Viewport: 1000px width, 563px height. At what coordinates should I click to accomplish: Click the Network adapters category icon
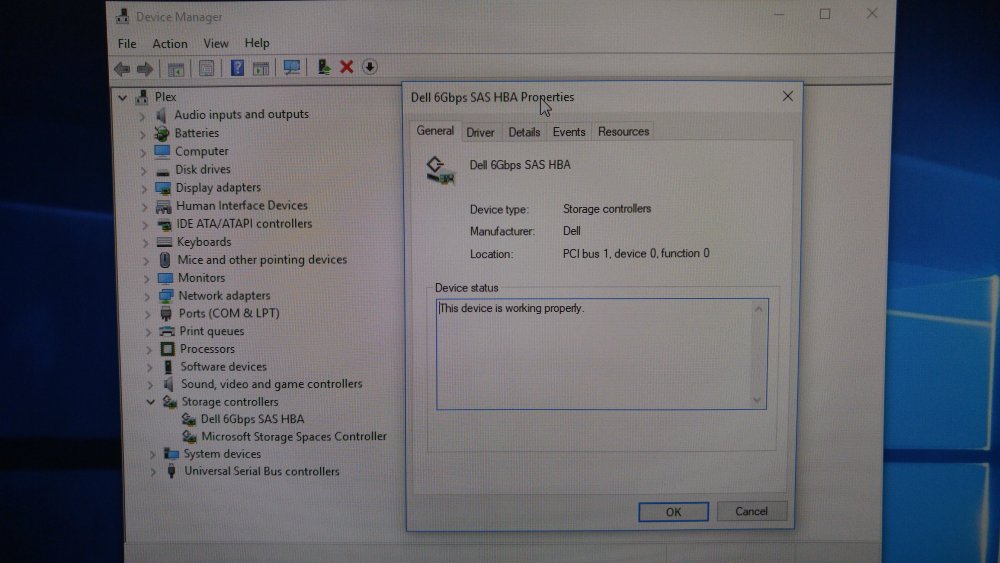pos(166,296)
